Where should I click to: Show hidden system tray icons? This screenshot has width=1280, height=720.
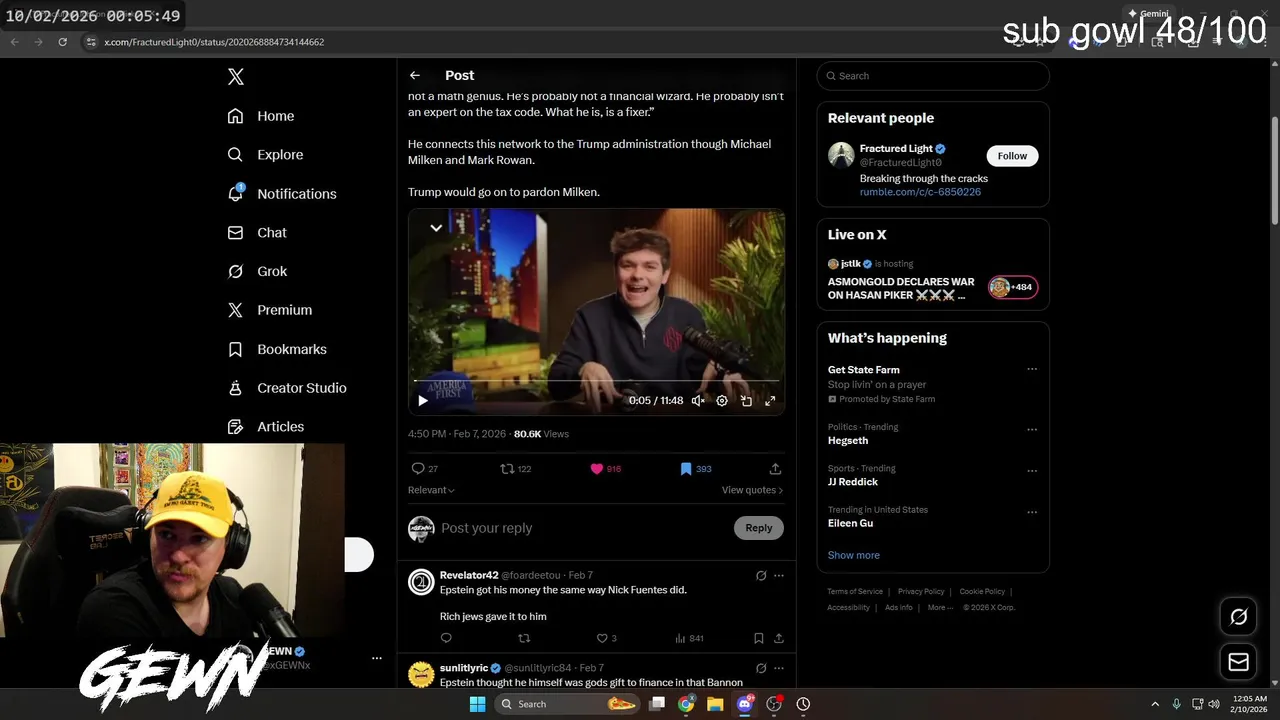pos(1155,704)
